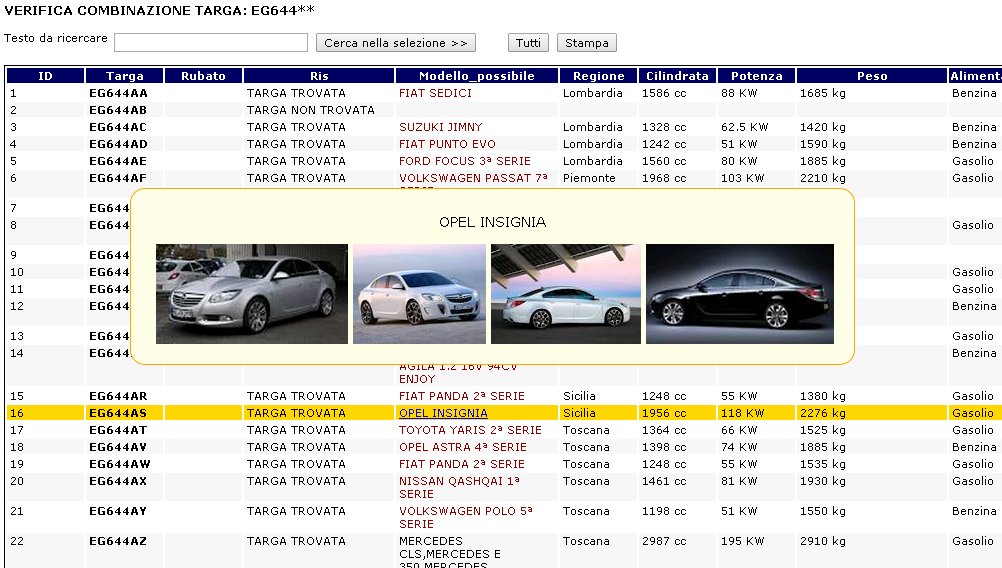
Task: Click the Regione column header
Action: click(x=598, y=76)
